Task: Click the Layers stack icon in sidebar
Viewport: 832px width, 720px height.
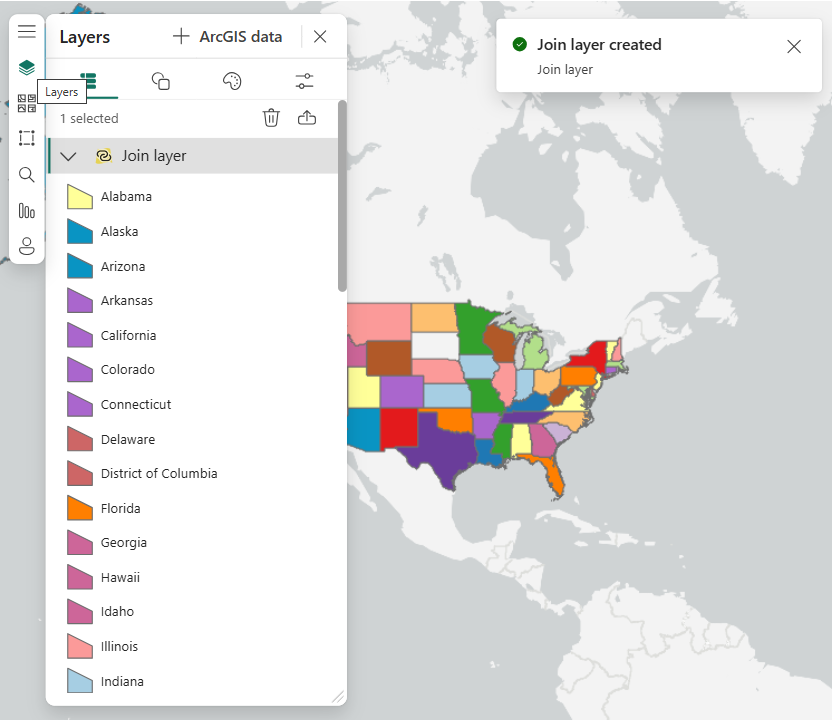Action: coord(27,68)
